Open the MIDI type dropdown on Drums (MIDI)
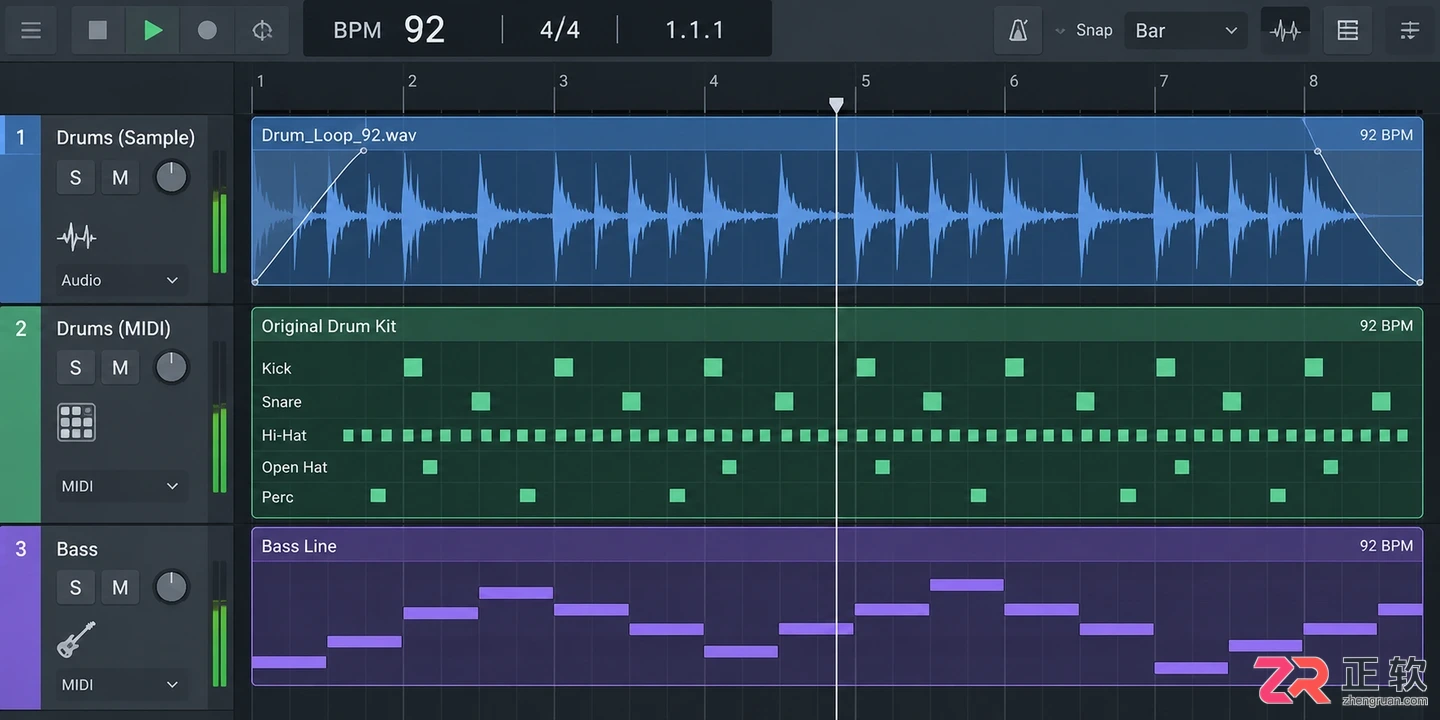 point(120,486)
